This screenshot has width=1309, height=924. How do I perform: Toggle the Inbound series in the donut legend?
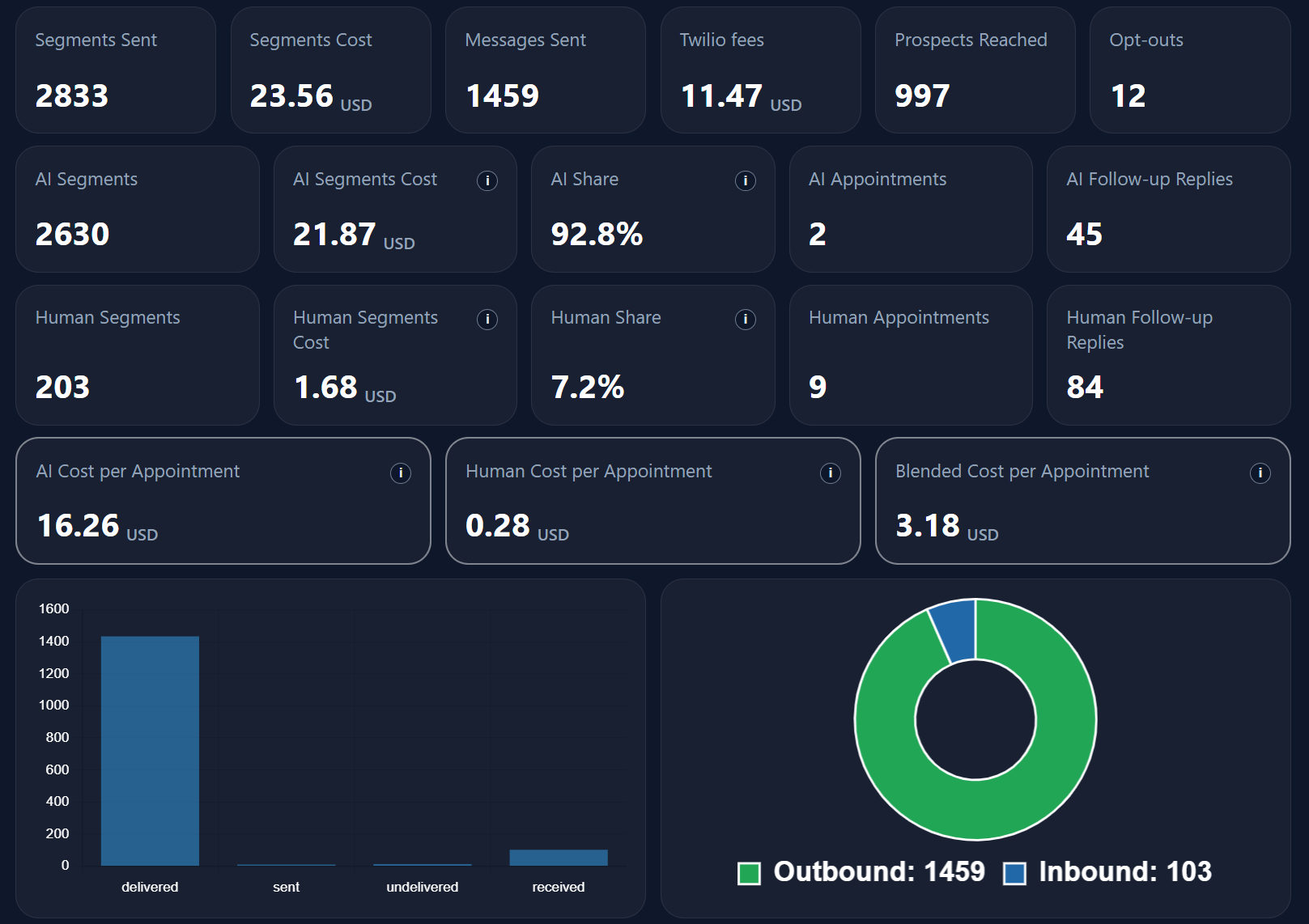(x=1124, y=872)
